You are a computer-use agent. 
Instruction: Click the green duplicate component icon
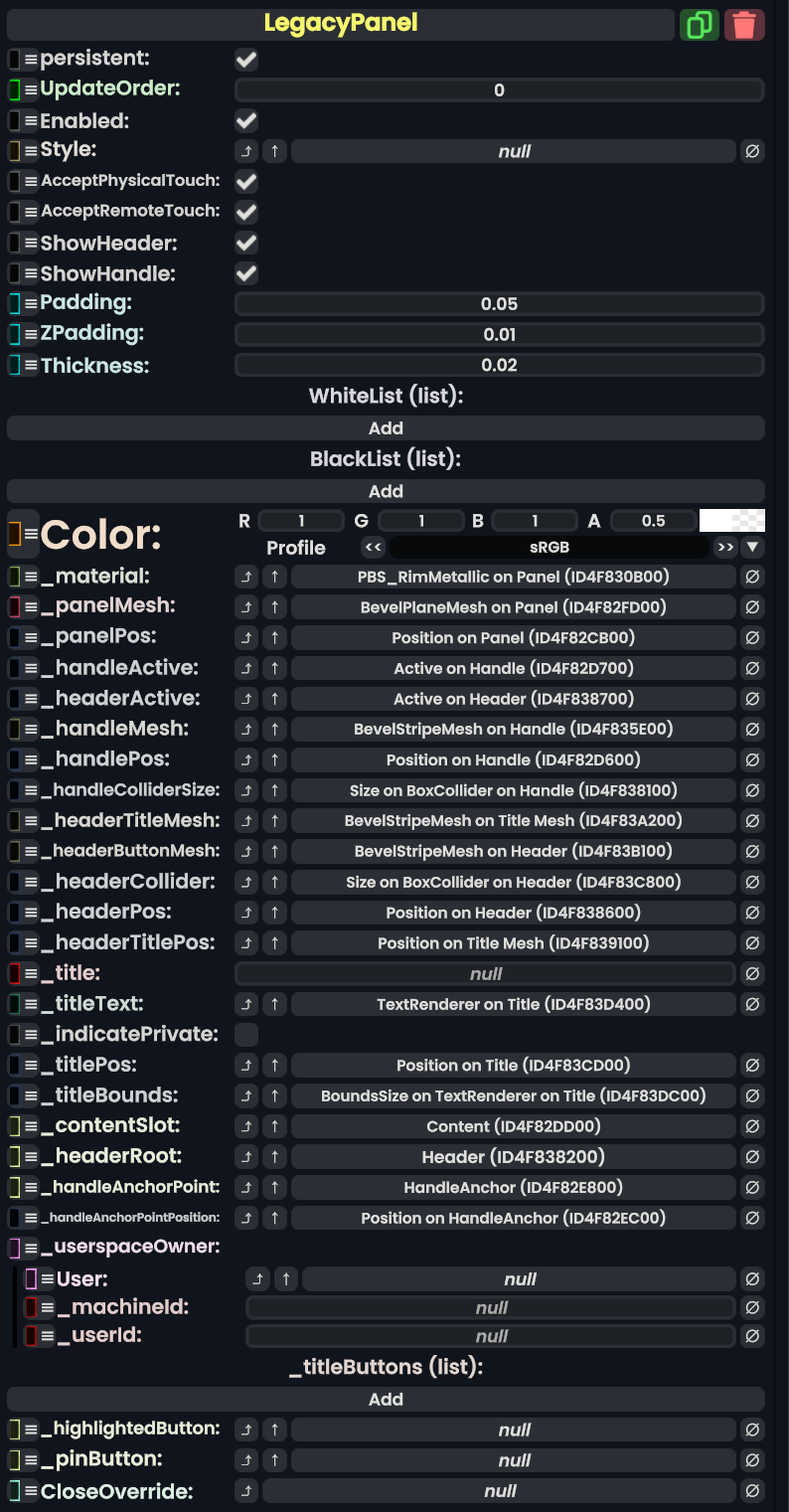[699, 25]
